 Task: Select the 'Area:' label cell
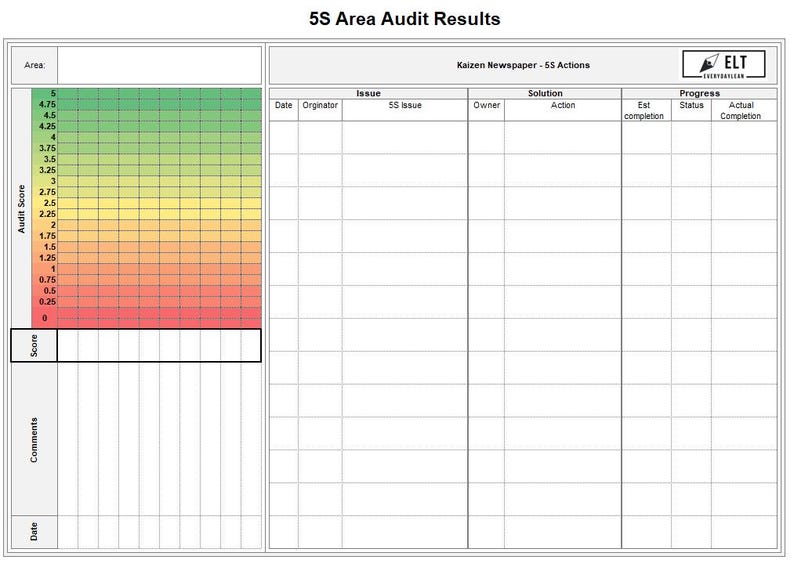[34, 65]
